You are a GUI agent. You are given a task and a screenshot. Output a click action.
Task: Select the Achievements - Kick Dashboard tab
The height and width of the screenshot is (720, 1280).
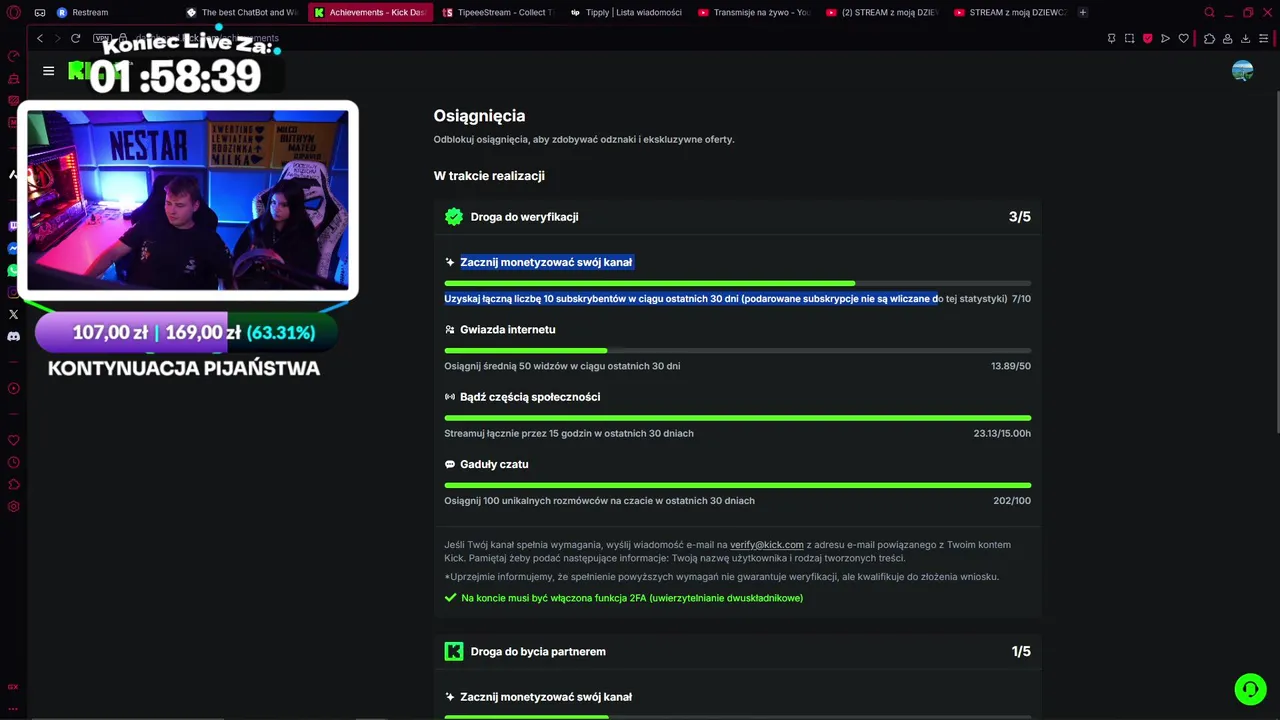[x=370, y=13]
